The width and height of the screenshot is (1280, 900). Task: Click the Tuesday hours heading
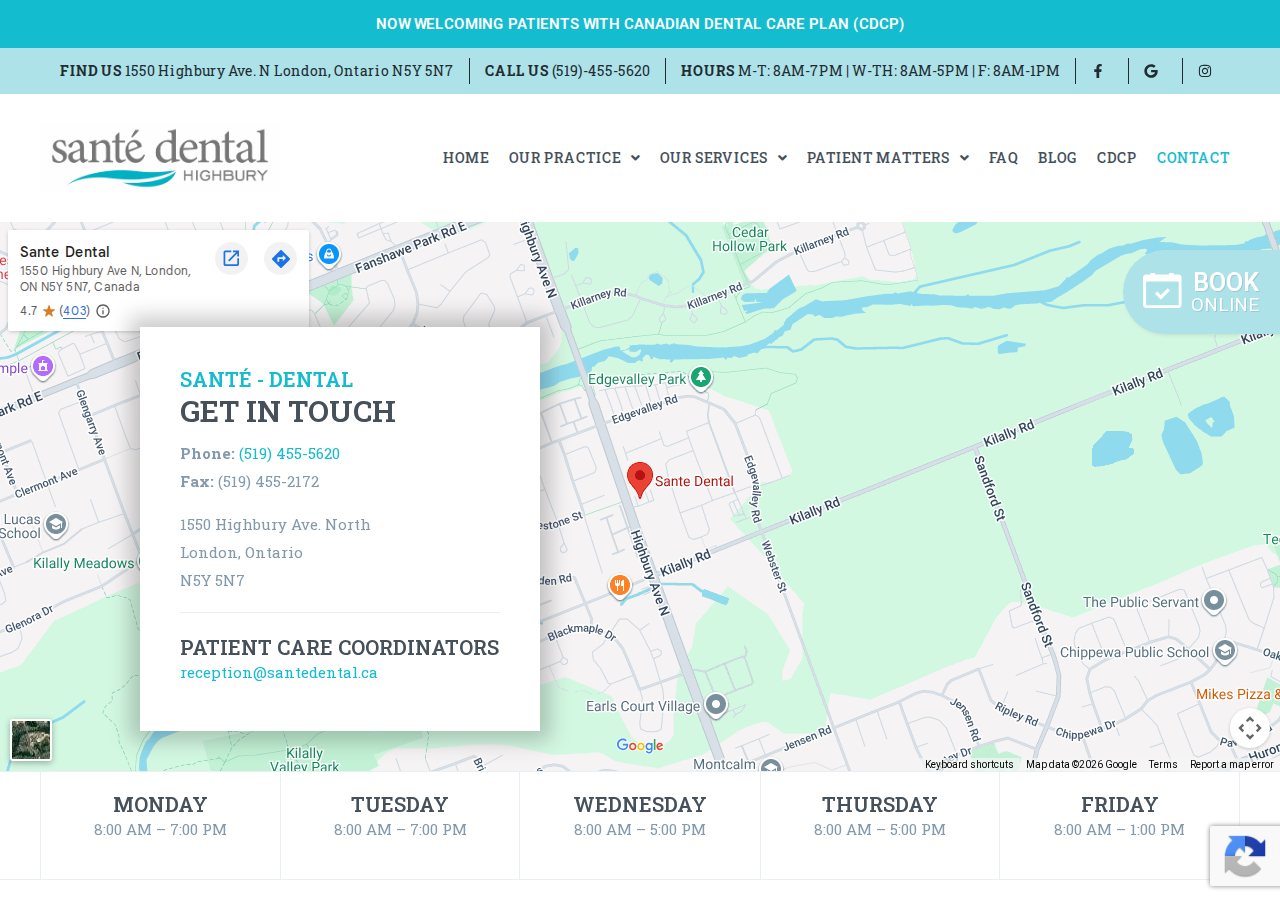point(400,804)
